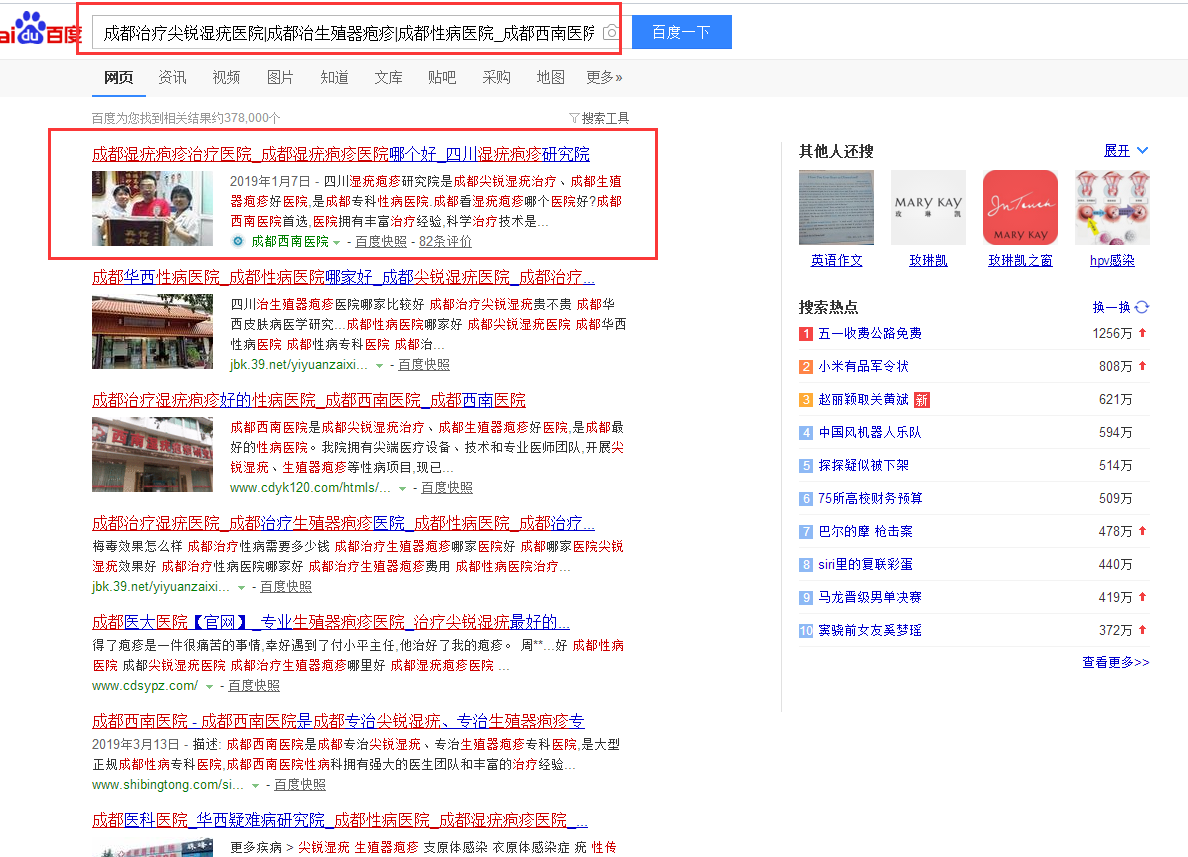The height and width of the screenshot is (857, 1188).
Task: Open dropdown arrow after www.shibingtong.com result
Action: pyautogui.click(x=255, y=786)
